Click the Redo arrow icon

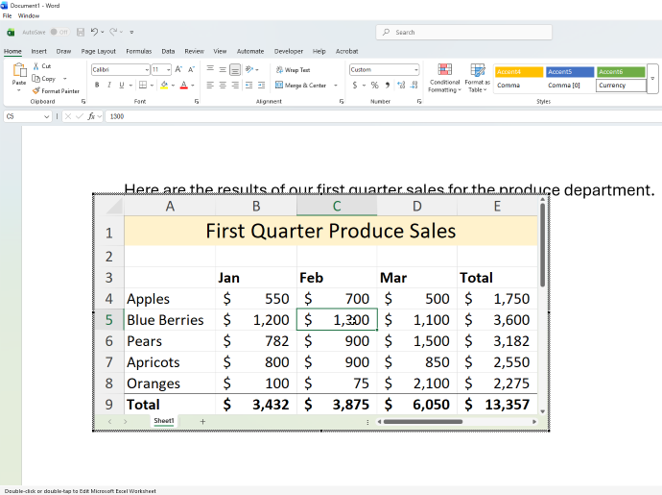point(113,32)
